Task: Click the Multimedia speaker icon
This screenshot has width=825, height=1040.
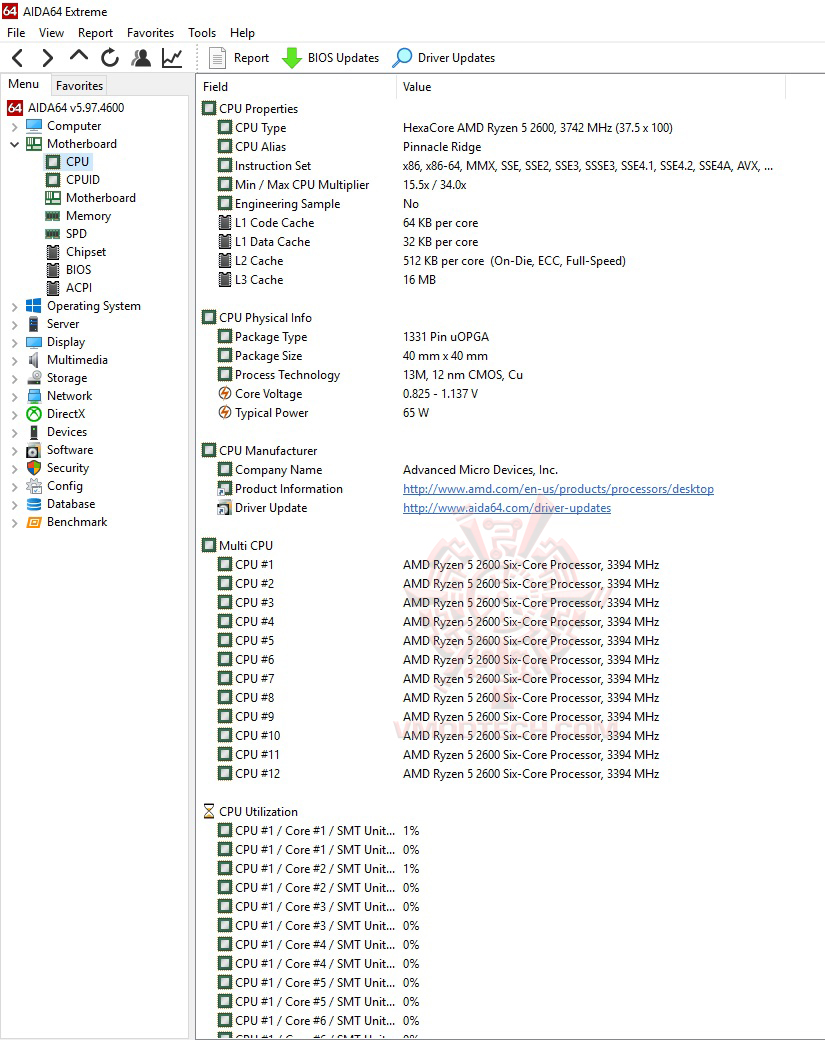Action: (x=34, y=360)
